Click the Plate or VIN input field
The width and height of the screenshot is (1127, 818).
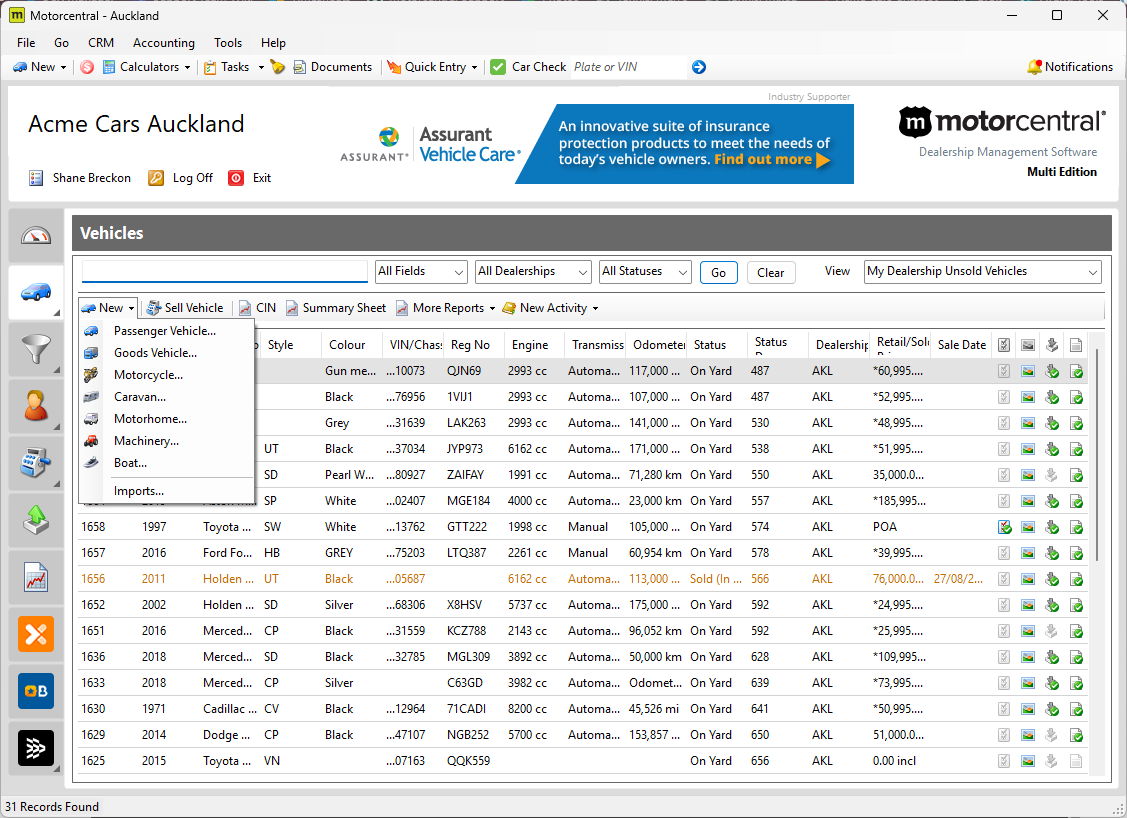[628, 67]
